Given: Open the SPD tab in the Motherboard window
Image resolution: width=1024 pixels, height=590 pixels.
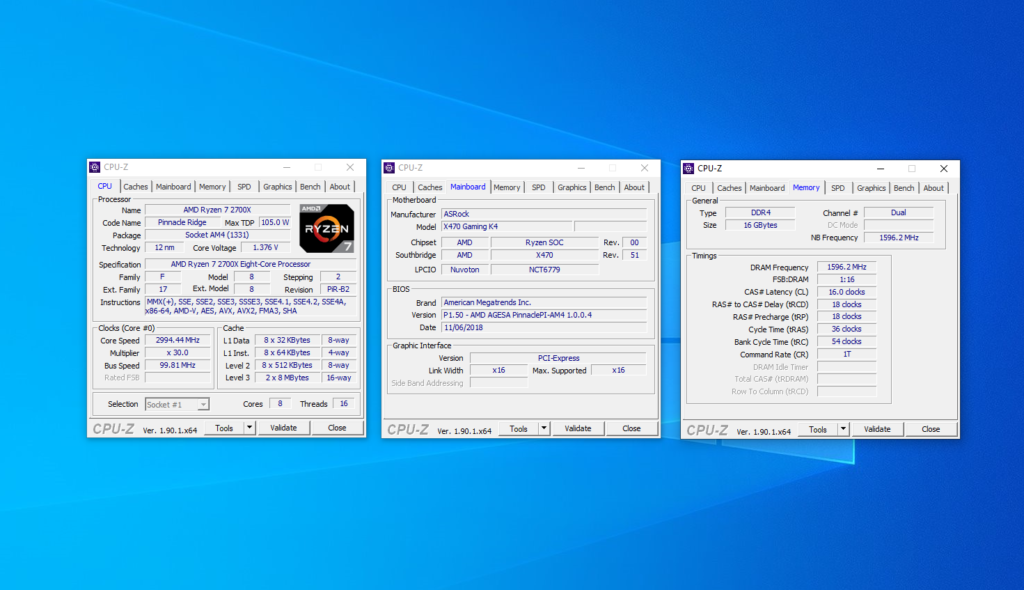Looking at the screenshot, I should click(x=538, y=187).
